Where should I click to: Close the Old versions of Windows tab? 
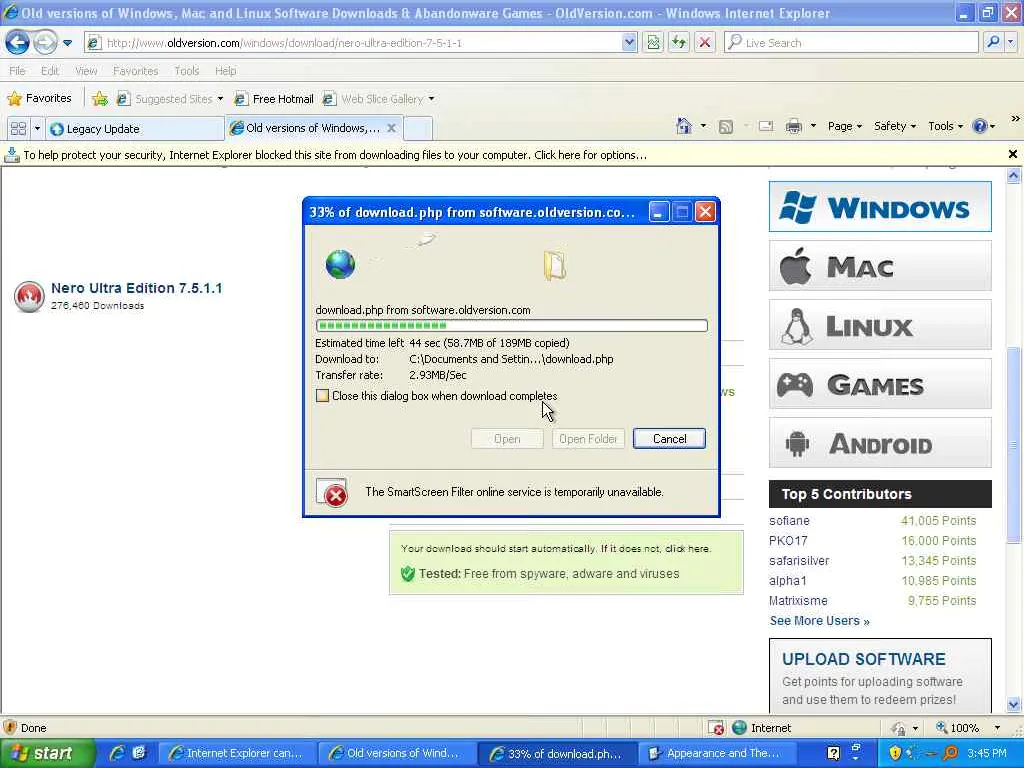pyautogui.click(x=391, y=128)
